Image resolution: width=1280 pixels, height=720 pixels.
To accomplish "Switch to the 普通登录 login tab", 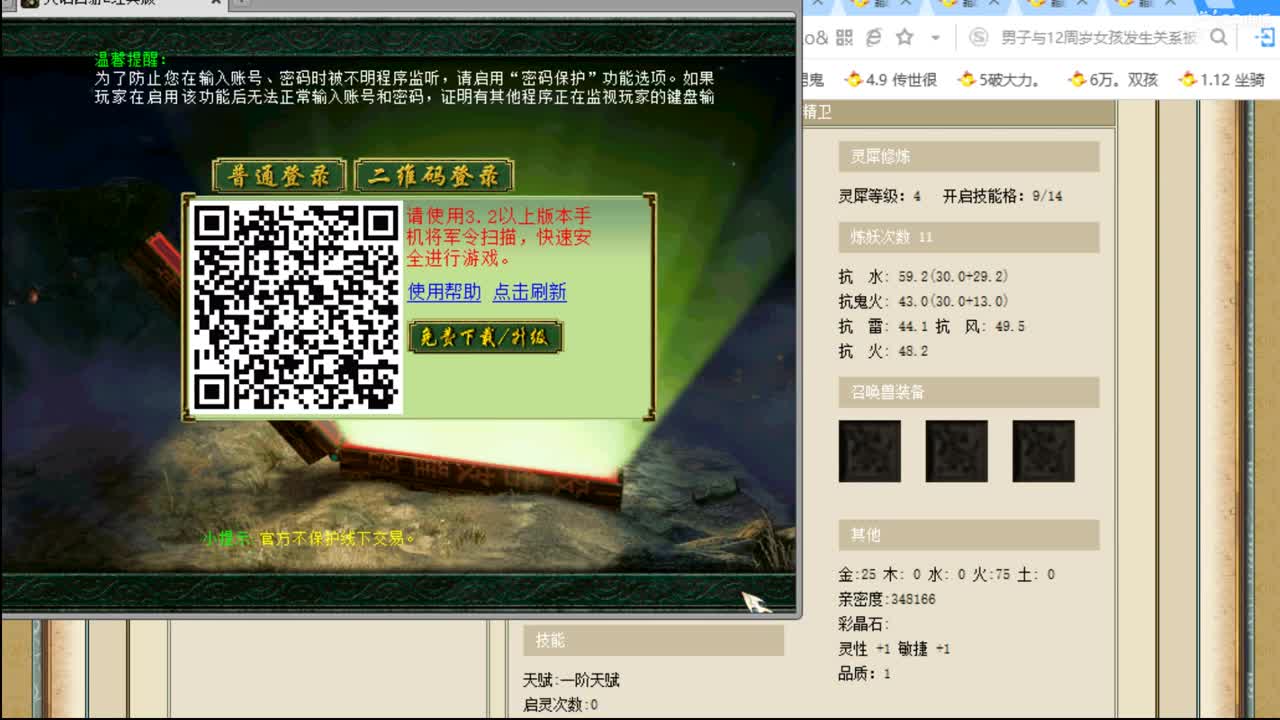I will [x=279, y=176].
